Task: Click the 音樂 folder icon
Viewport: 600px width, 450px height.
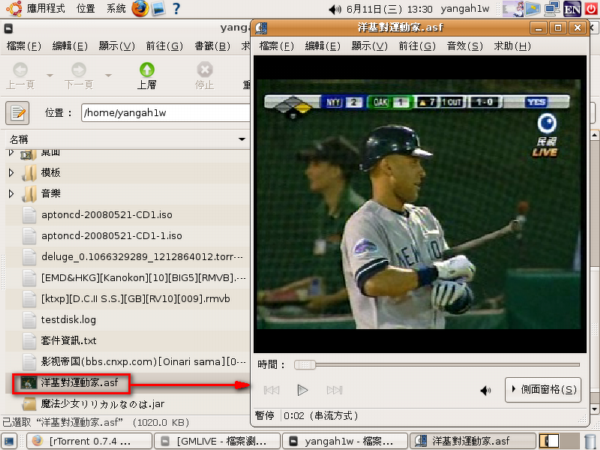Action: pyautogui.click(x=29, y=194)
